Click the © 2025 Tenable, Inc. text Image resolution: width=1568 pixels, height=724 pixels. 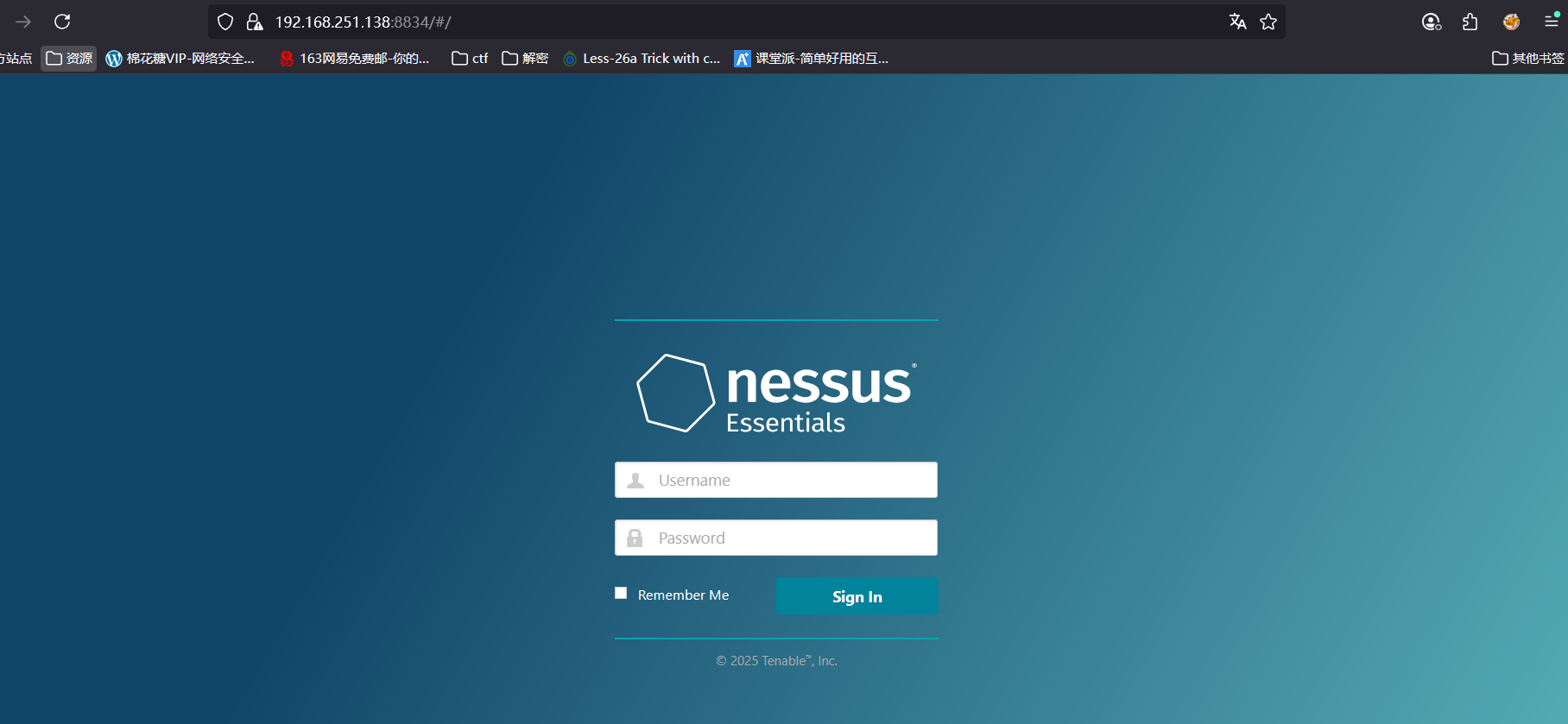(776, 661)
